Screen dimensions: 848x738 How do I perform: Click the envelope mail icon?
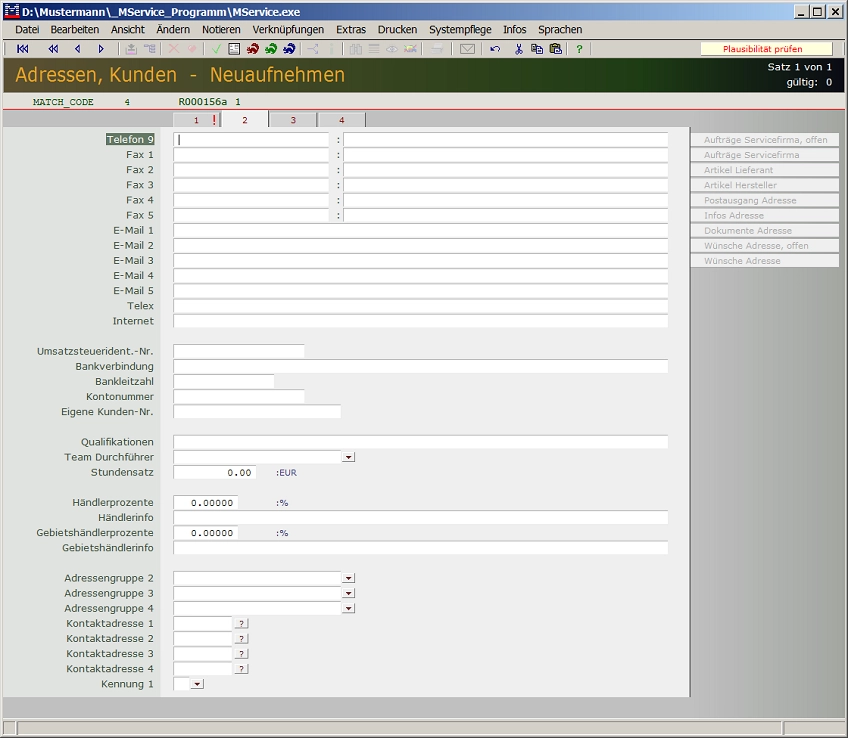click(467, 49)
